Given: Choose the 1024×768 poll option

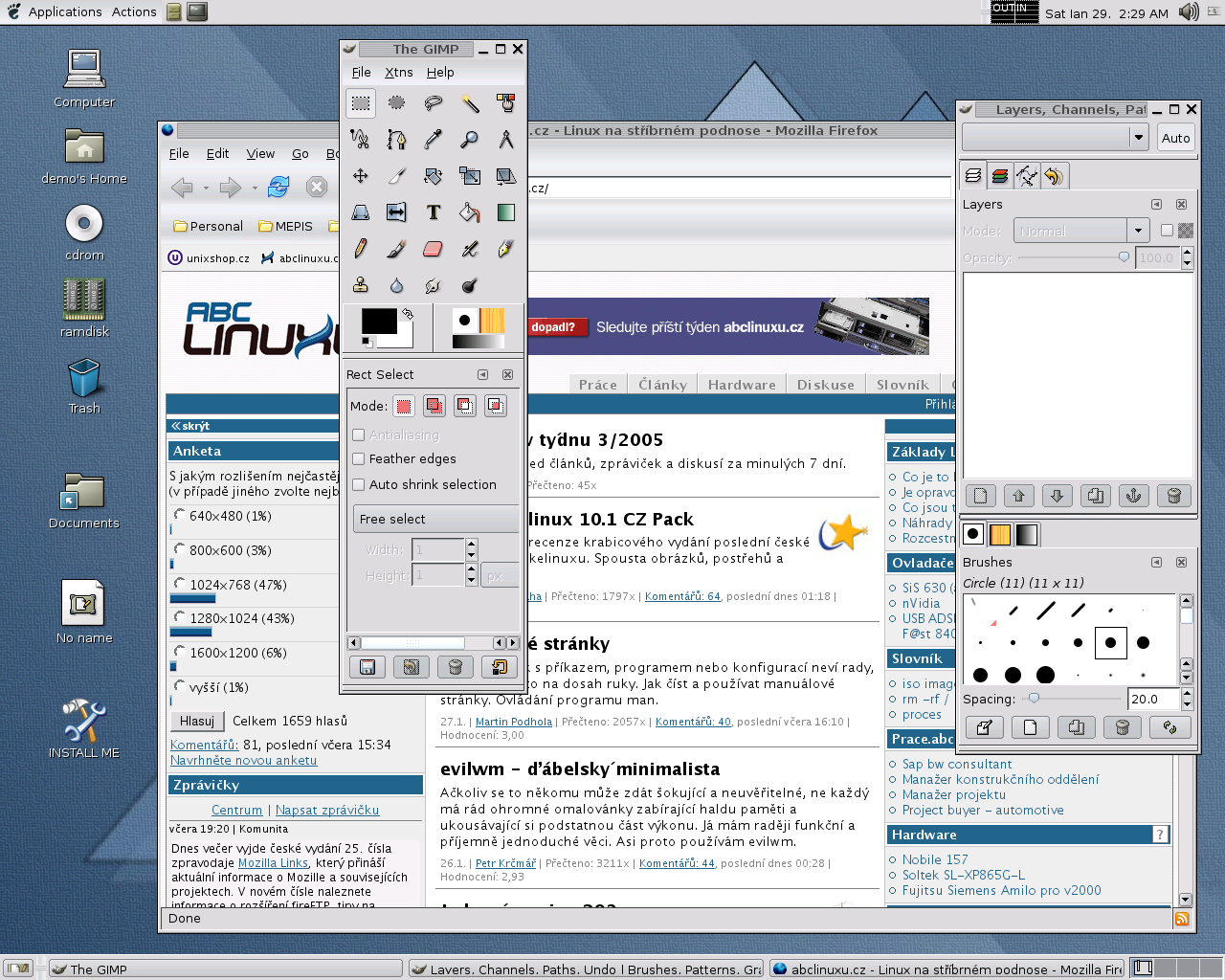Looking at the screenshot, I should pyautogui.click(x=179, y=585).
